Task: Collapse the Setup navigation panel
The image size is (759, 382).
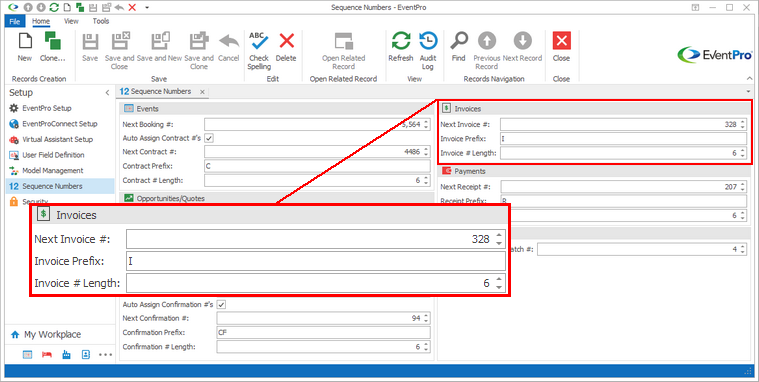Action: tap(107, 92)
